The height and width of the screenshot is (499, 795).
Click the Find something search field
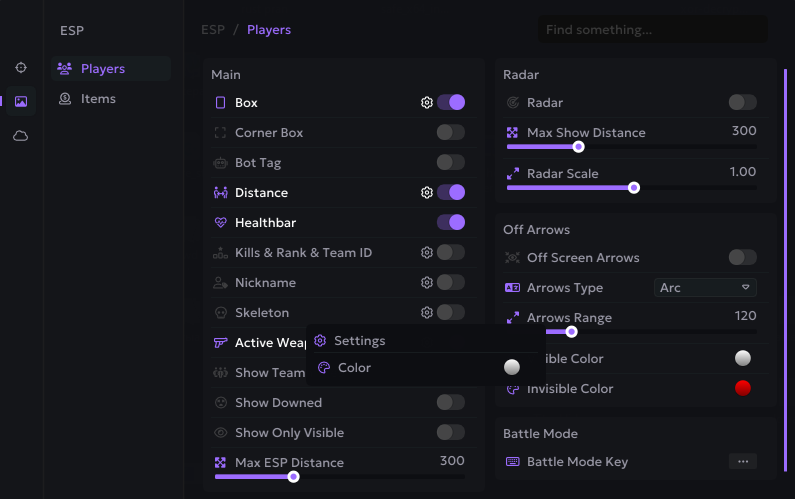(655, 30)
